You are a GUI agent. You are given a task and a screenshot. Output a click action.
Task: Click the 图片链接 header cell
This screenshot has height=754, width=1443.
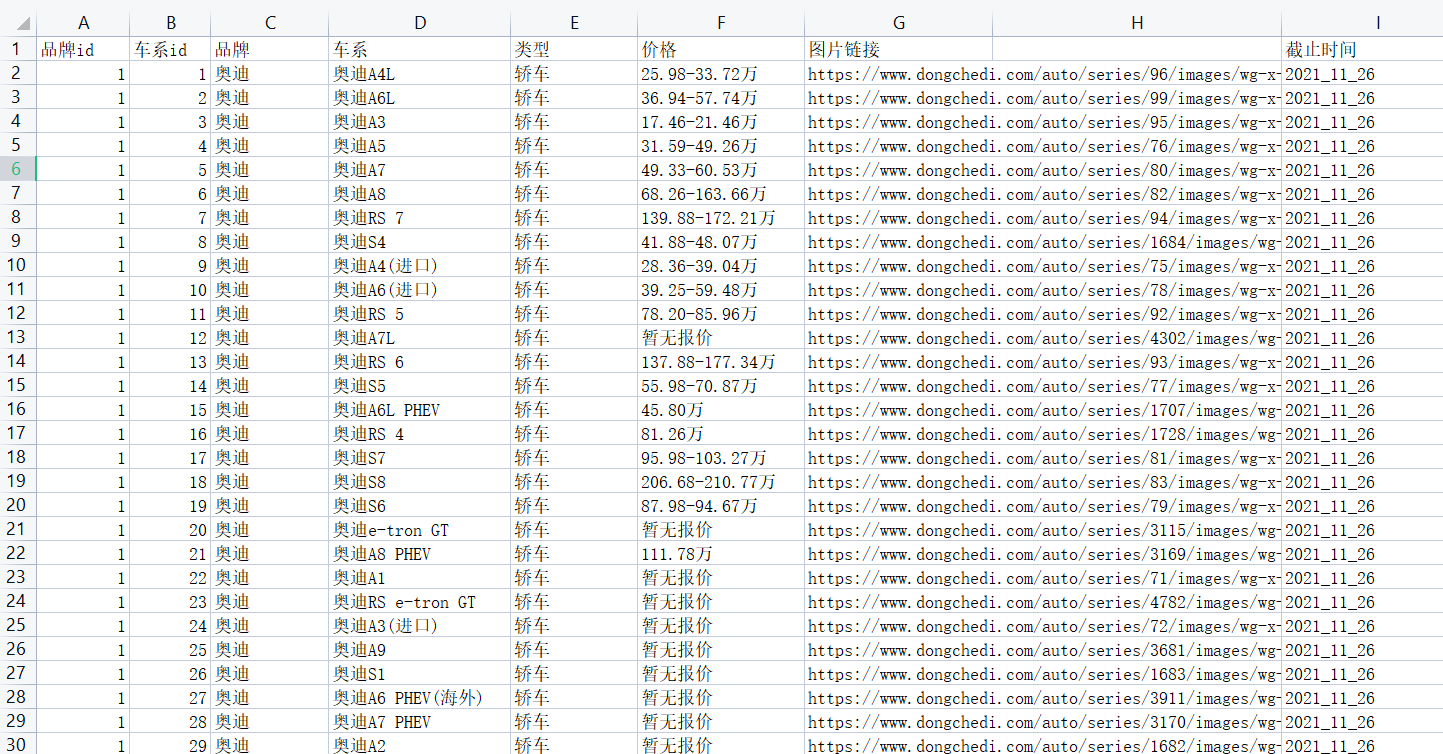click(898, 49)
